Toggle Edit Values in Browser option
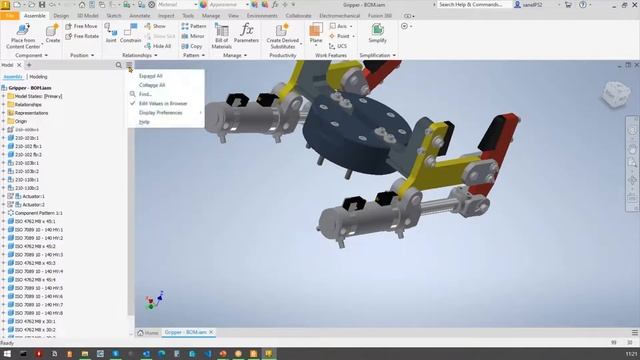 click(163, 104)
